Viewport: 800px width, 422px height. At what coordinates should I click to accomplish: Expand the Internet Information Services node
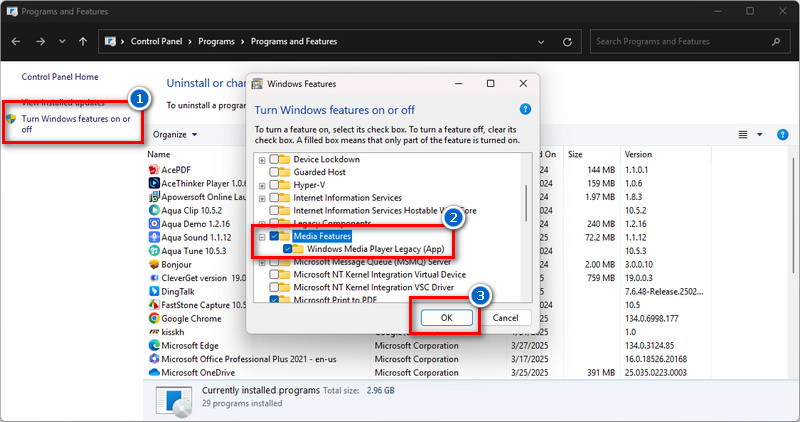point(262,198)
